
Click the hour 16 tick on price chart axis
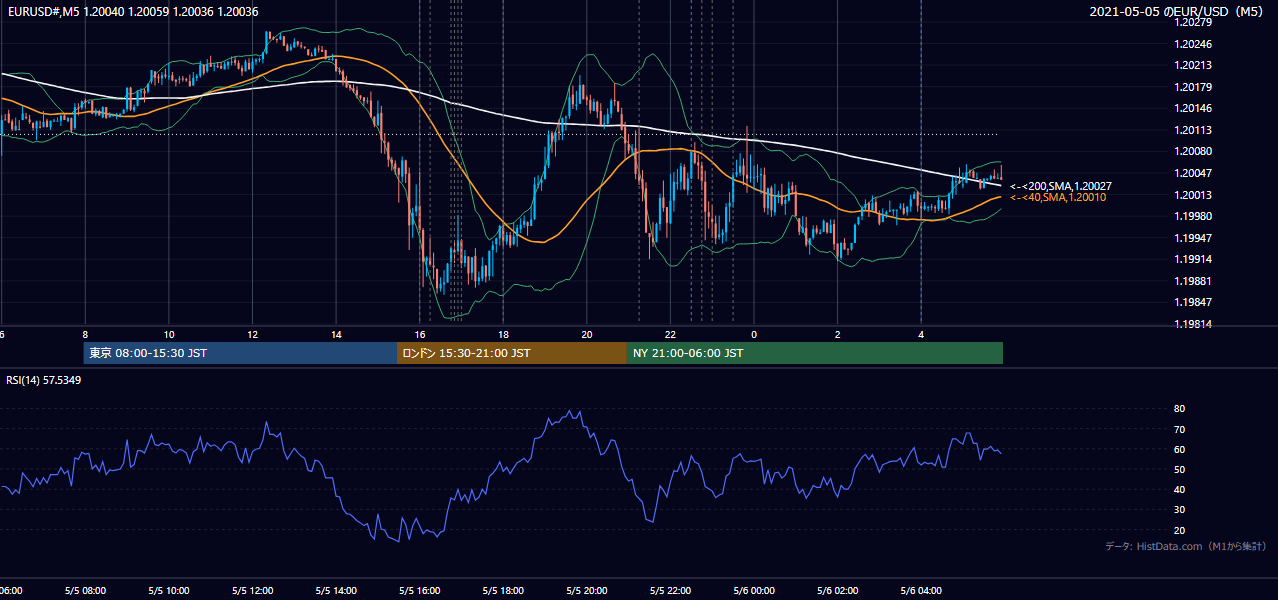point(420,334)
